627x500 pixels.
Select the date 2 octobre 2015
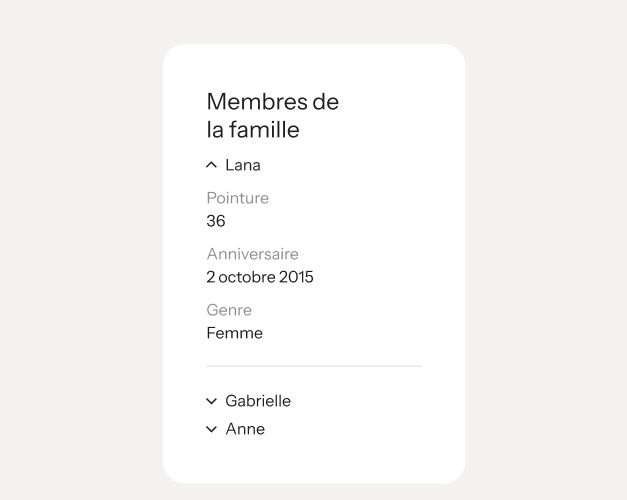pyautogui.click(x=260, y=277)
